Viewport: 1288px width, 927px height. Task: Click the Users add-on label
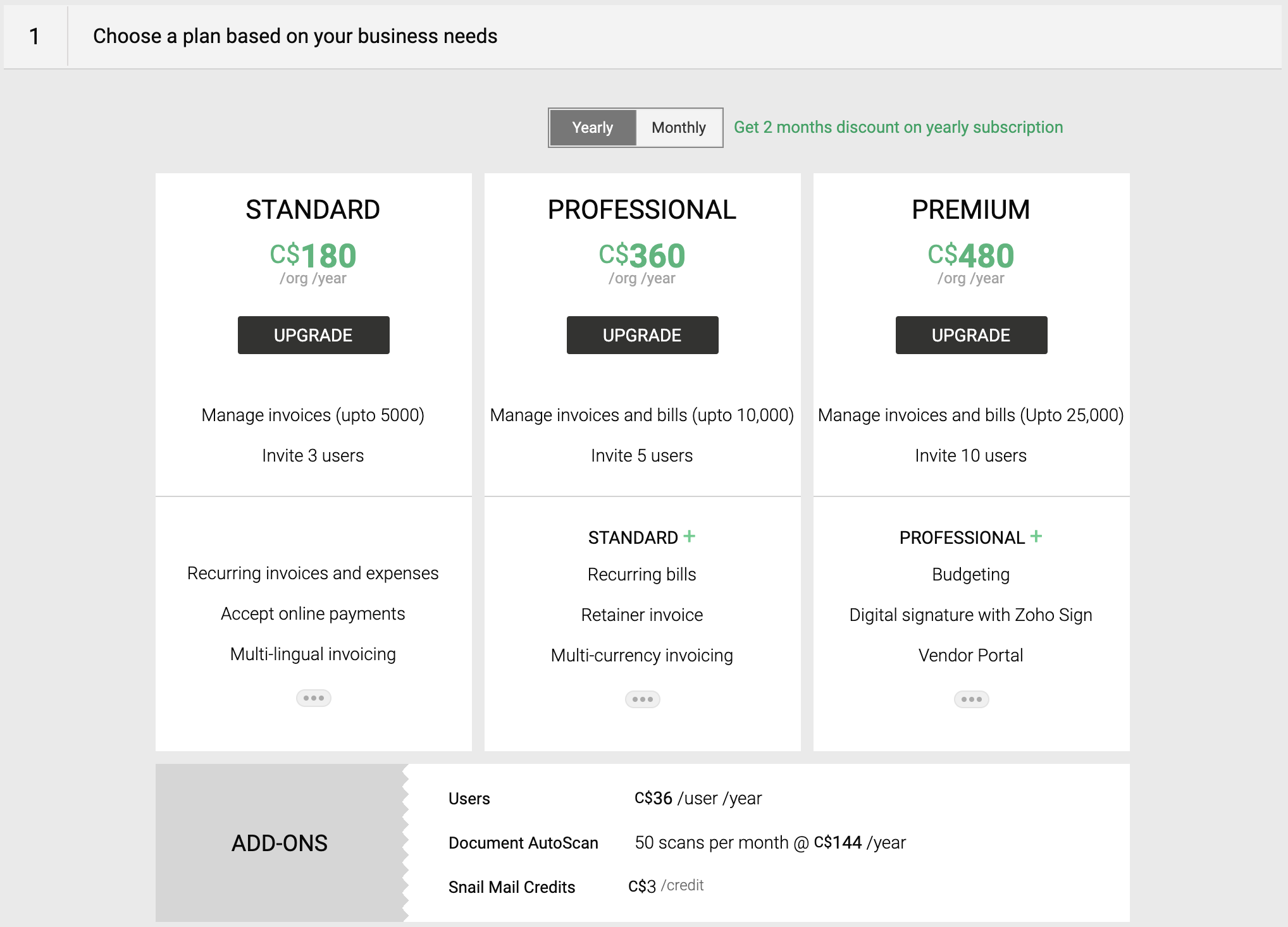tap(469, 799)
